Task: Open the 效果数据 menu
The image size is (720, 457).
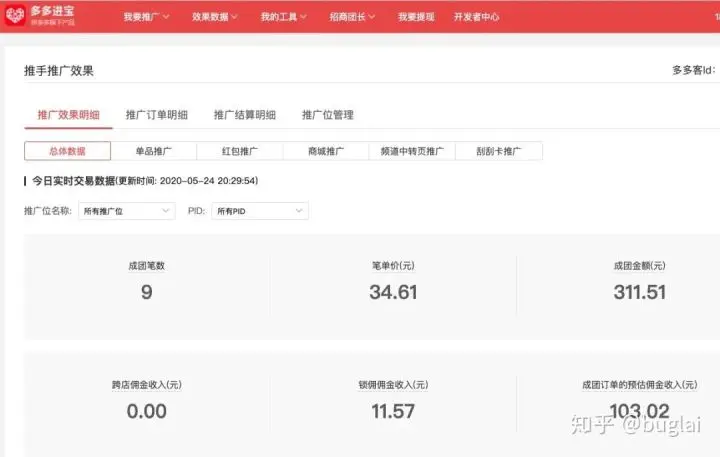Action: pos(215,17)
